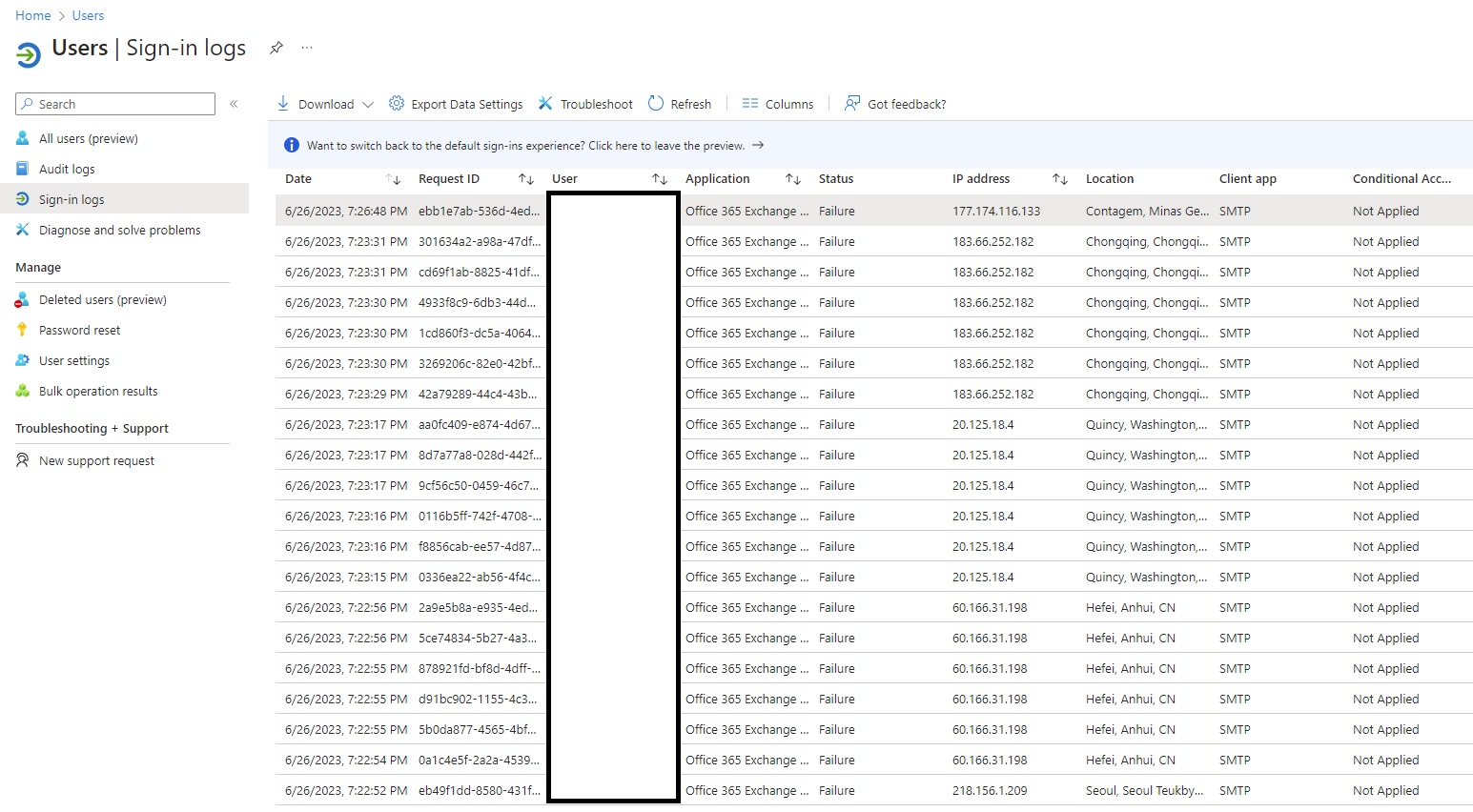
Task: Sort logs by IP address
Action: (x=1059, y=178)
